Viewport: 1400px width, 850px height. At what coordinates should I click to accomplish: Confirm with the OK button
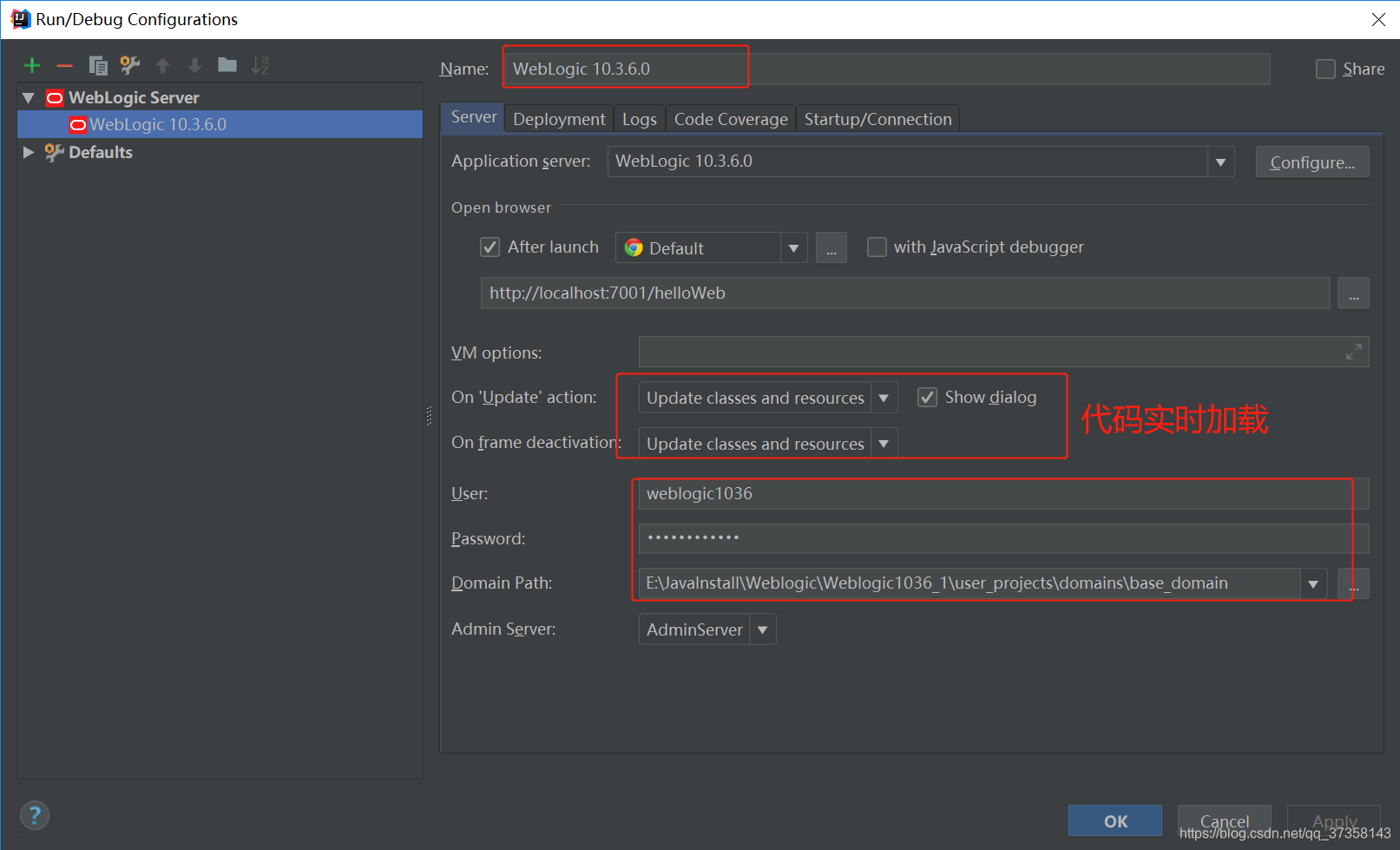tap(1115, 820)
